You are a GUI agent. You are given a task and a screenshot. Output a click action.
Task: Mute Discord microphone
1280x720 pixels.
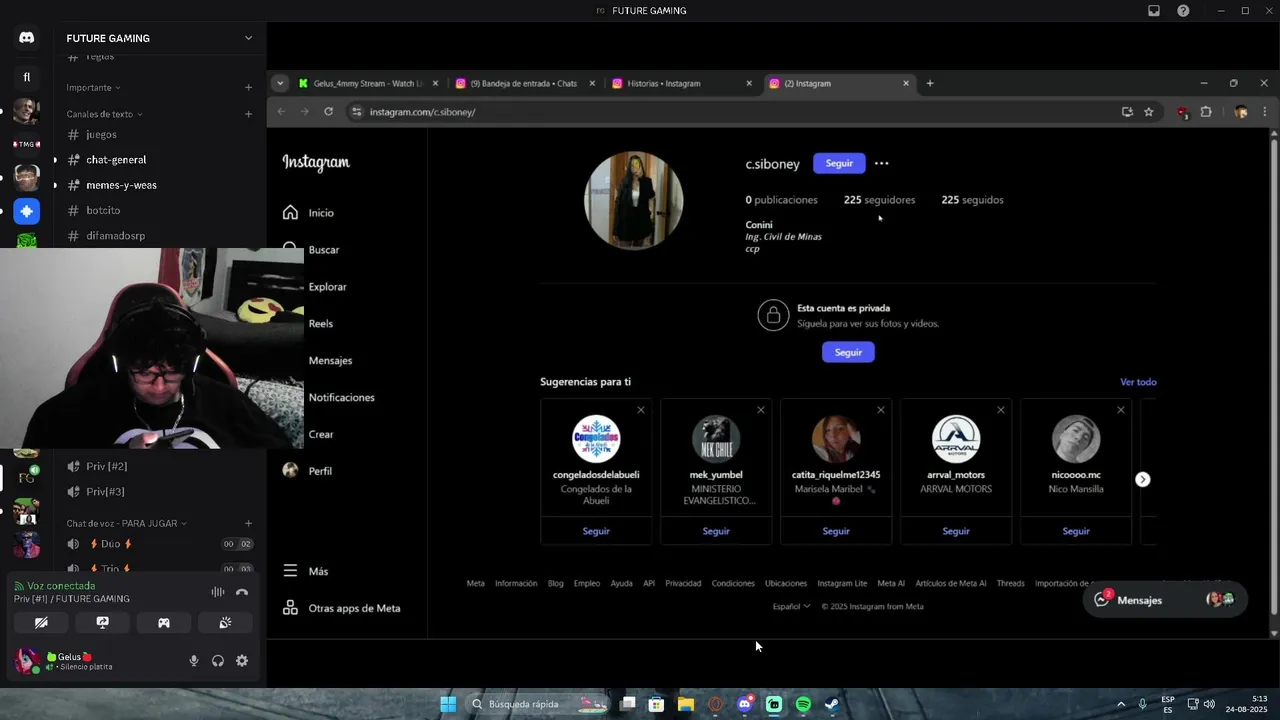tap(194, 661)
